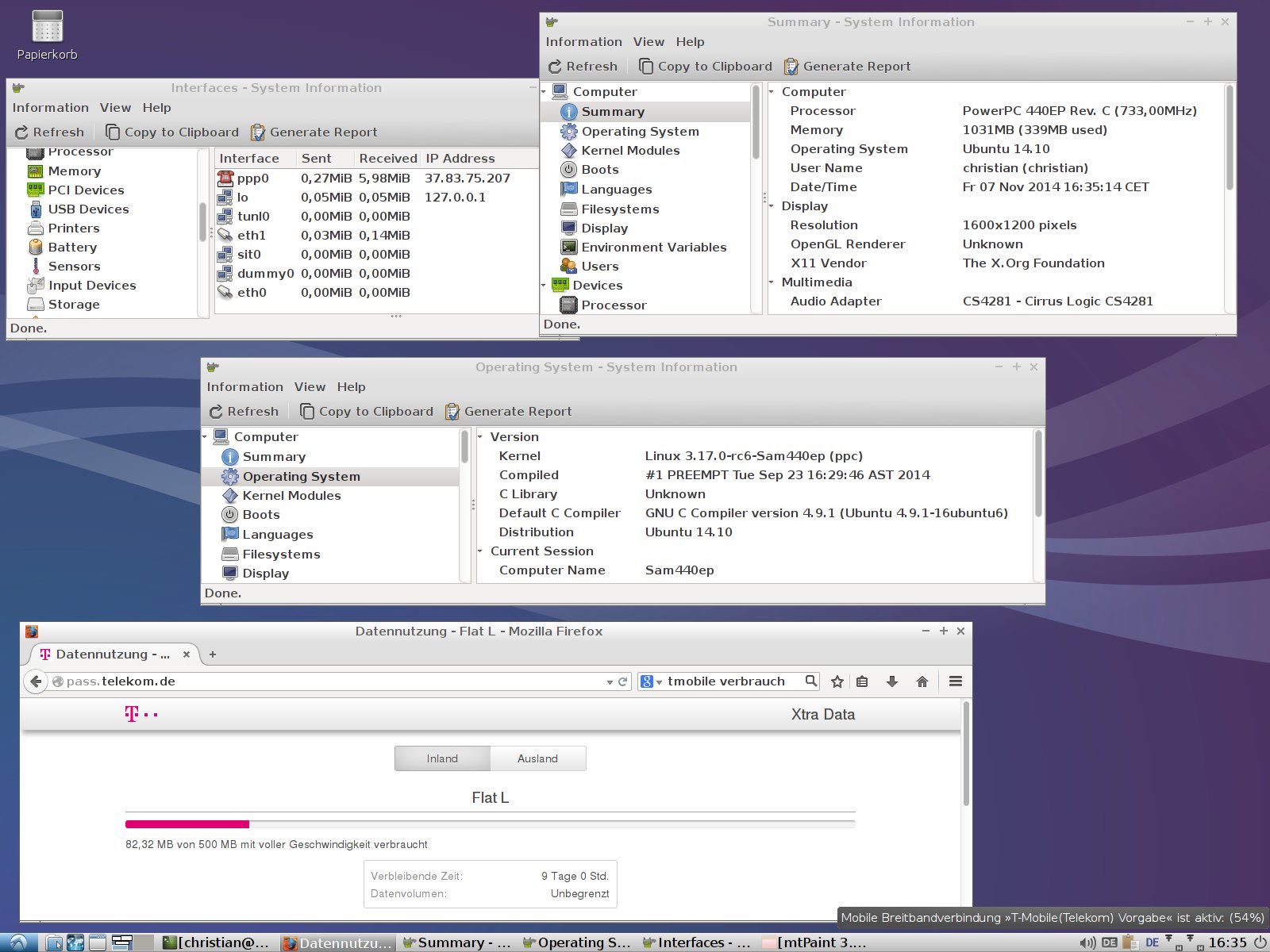This screenshot has width=1270, height=952.
Task: Click the Firefox back arrow button
Action: 36,681
